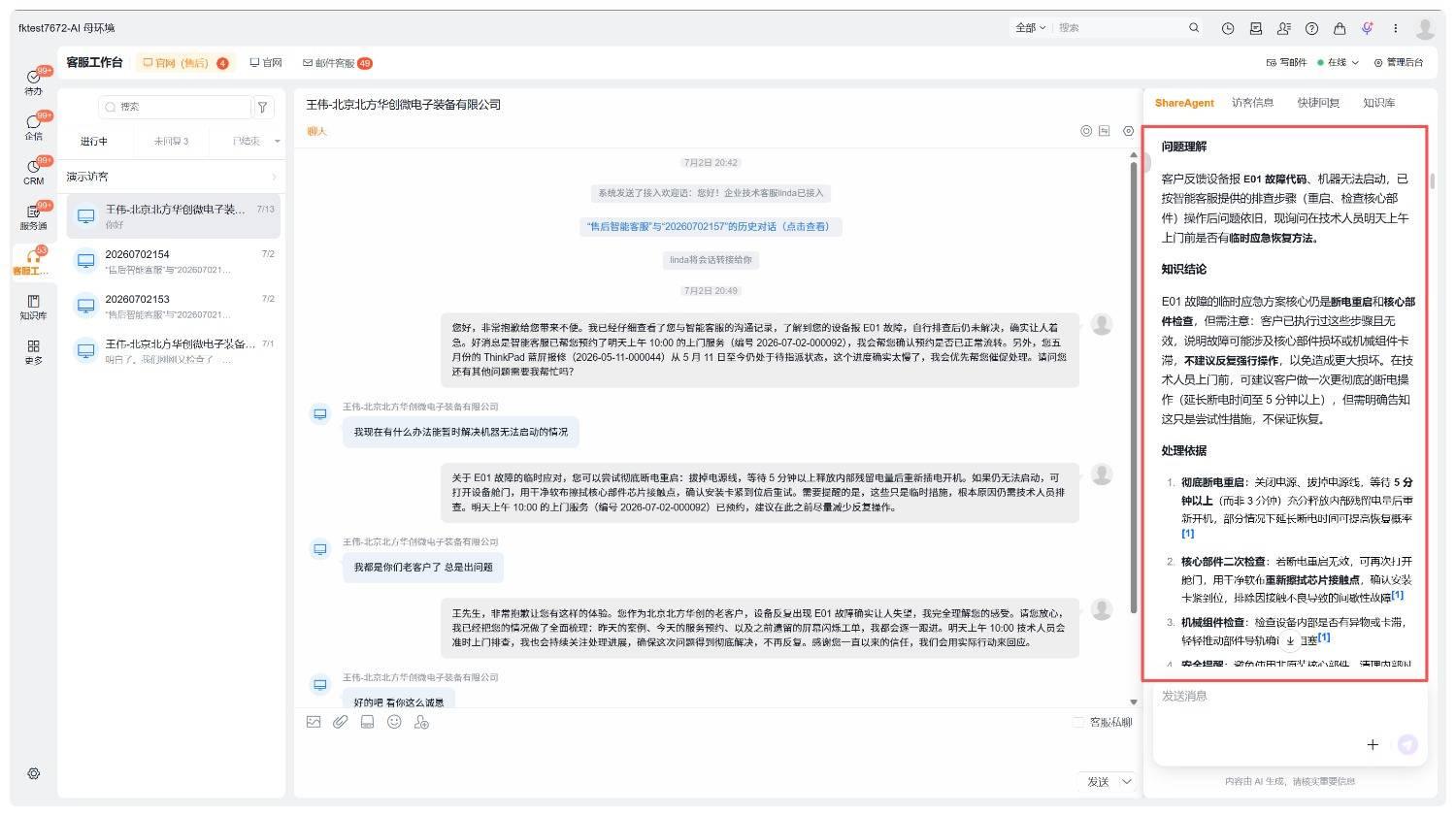
Task: Open the inbox tray icon in top bar
Action: tap(1256, 28)
